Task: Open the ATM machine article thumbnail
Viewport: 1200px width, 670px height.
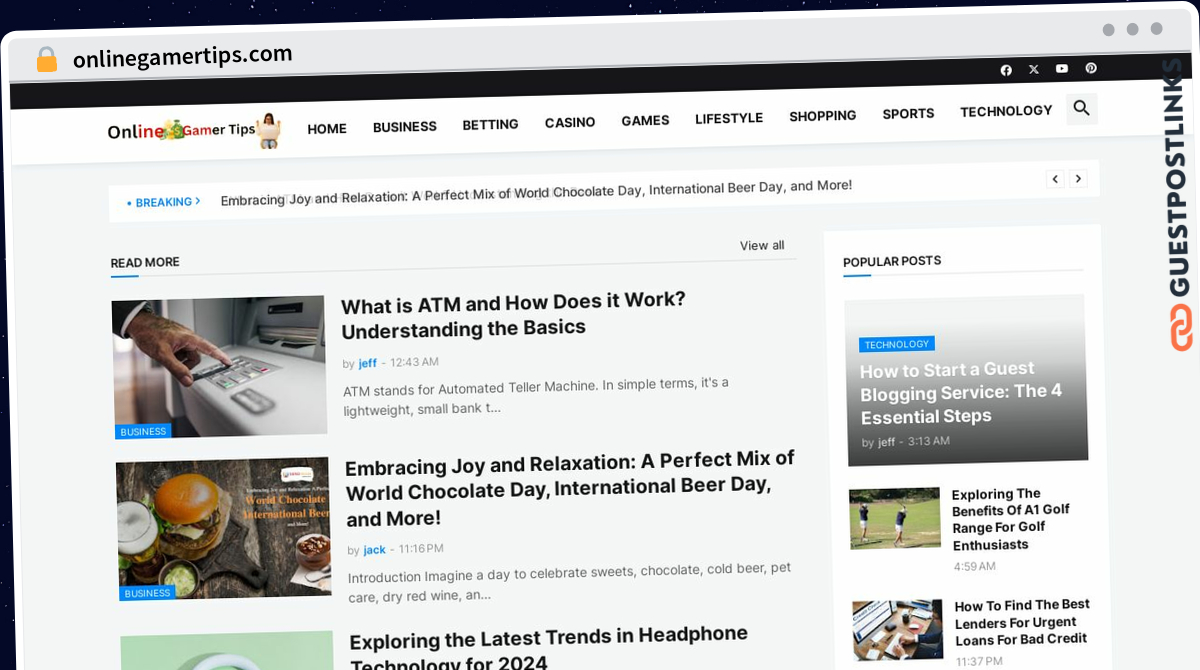Action: [x=219, y=366]
